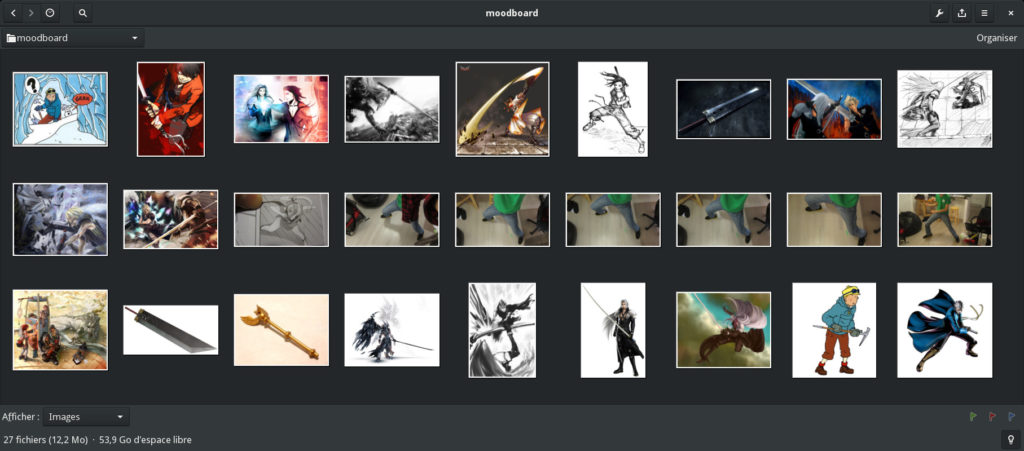The image size is (1024, 451).
Task: Select the grey pencil drawing thumbnail
Action: coord(281,219)
